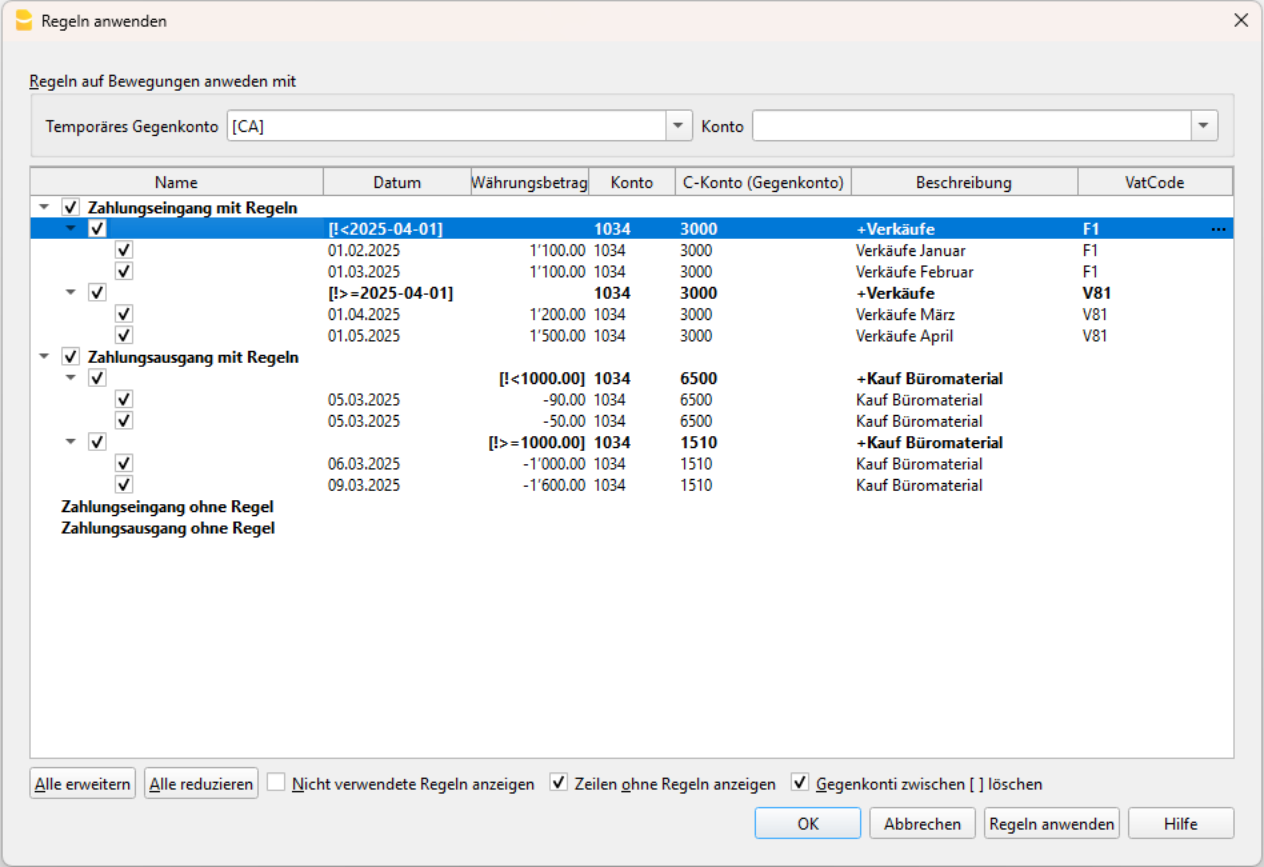Click the VatCode column header
This screenshot has width=1264, height=867.
point(1154,182)
